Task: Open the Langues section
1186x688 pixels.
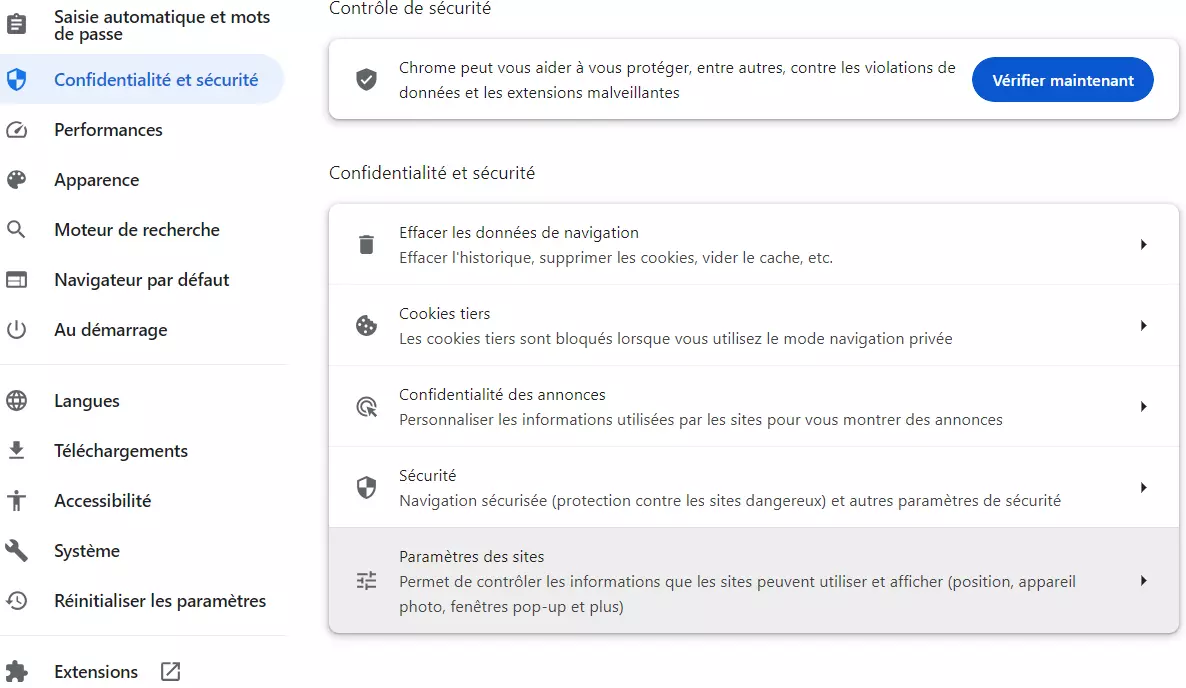Action: click(86, 400)
